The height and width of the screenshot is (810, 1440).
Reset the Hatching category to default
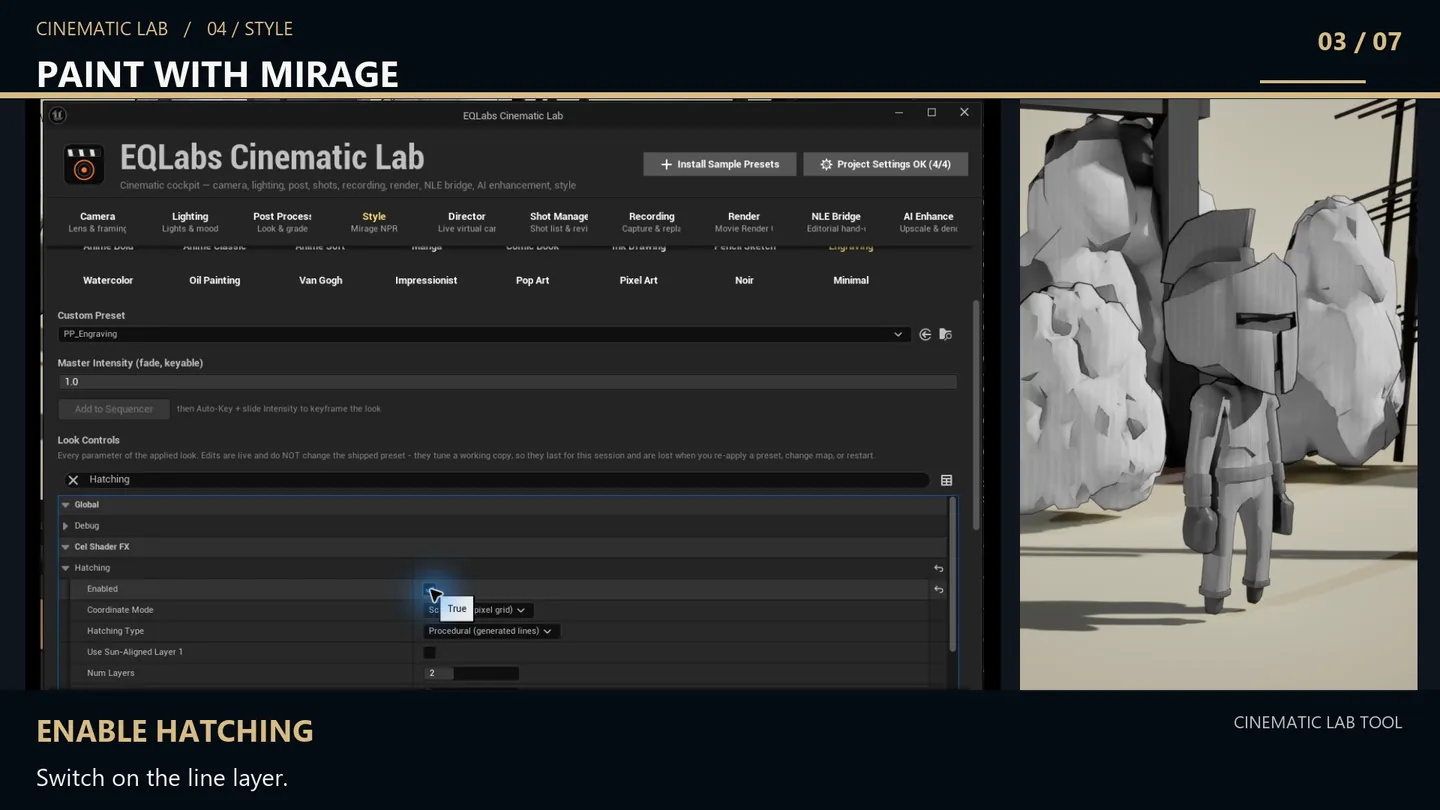click(x=938, y=568)
